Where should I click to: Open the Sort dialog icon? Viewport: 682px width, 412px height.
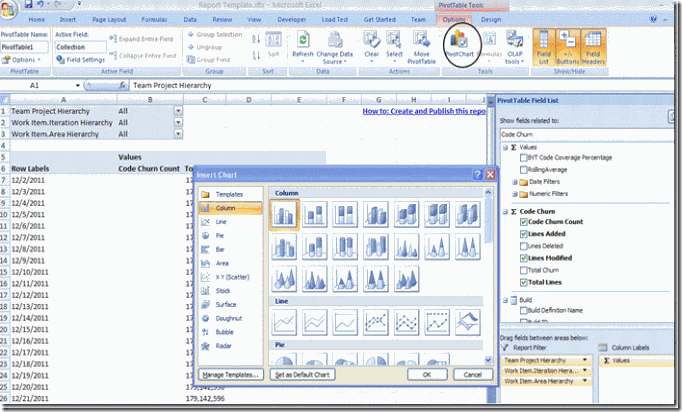273,44
